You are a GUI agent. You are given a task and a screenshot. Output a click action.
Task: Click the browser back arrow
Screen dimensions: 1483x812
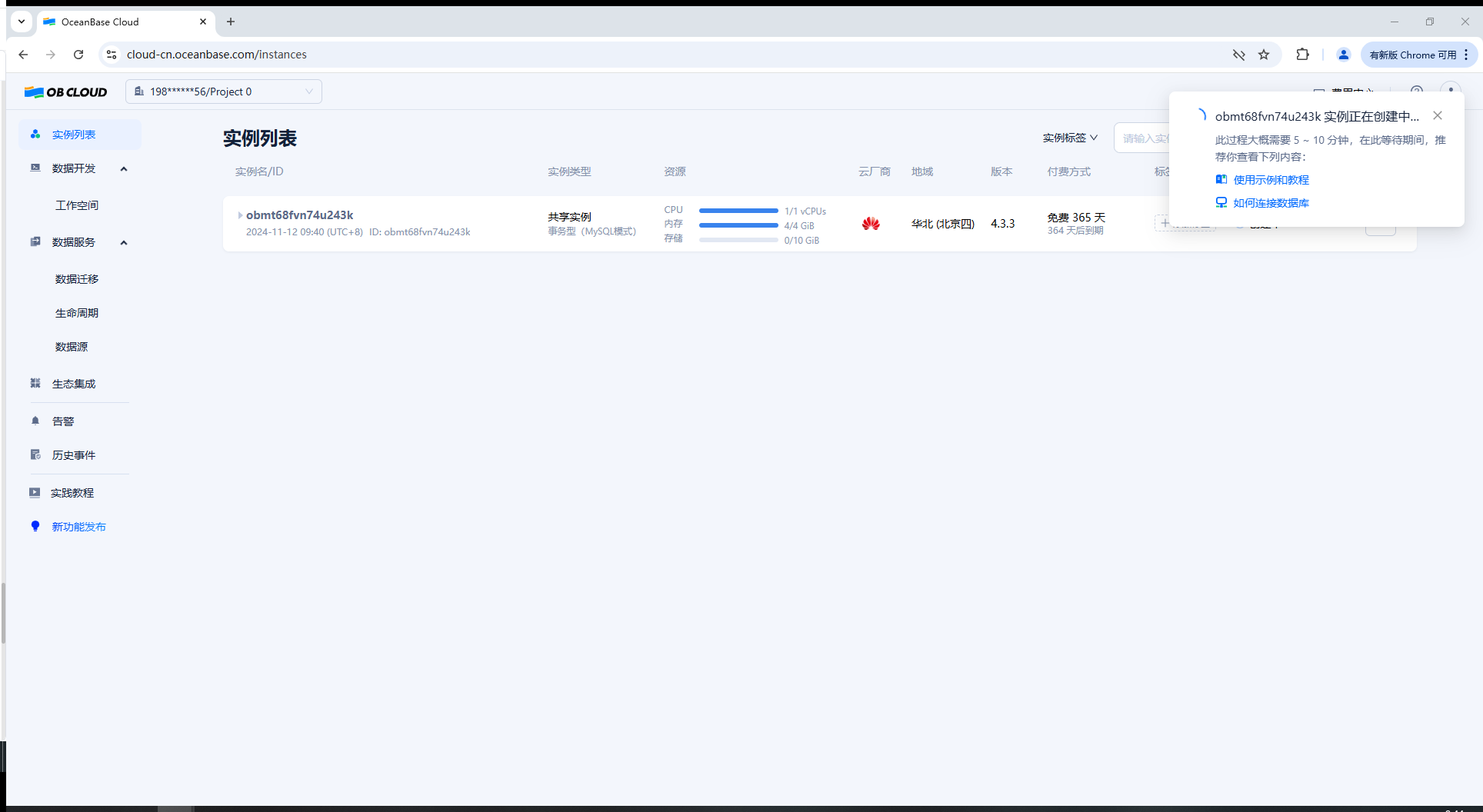[x=23, y=55]
